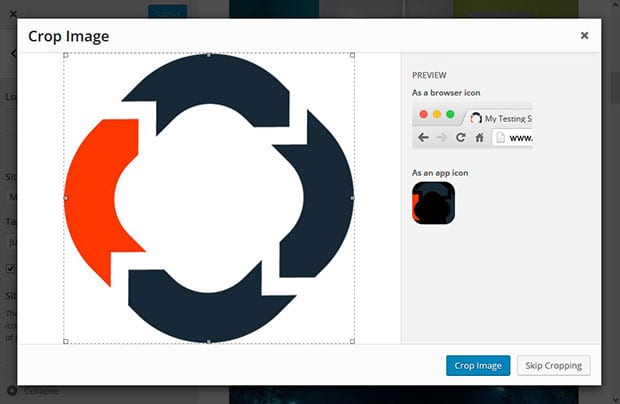
Task: Click the home icon in browser preview
Action: 479,138
